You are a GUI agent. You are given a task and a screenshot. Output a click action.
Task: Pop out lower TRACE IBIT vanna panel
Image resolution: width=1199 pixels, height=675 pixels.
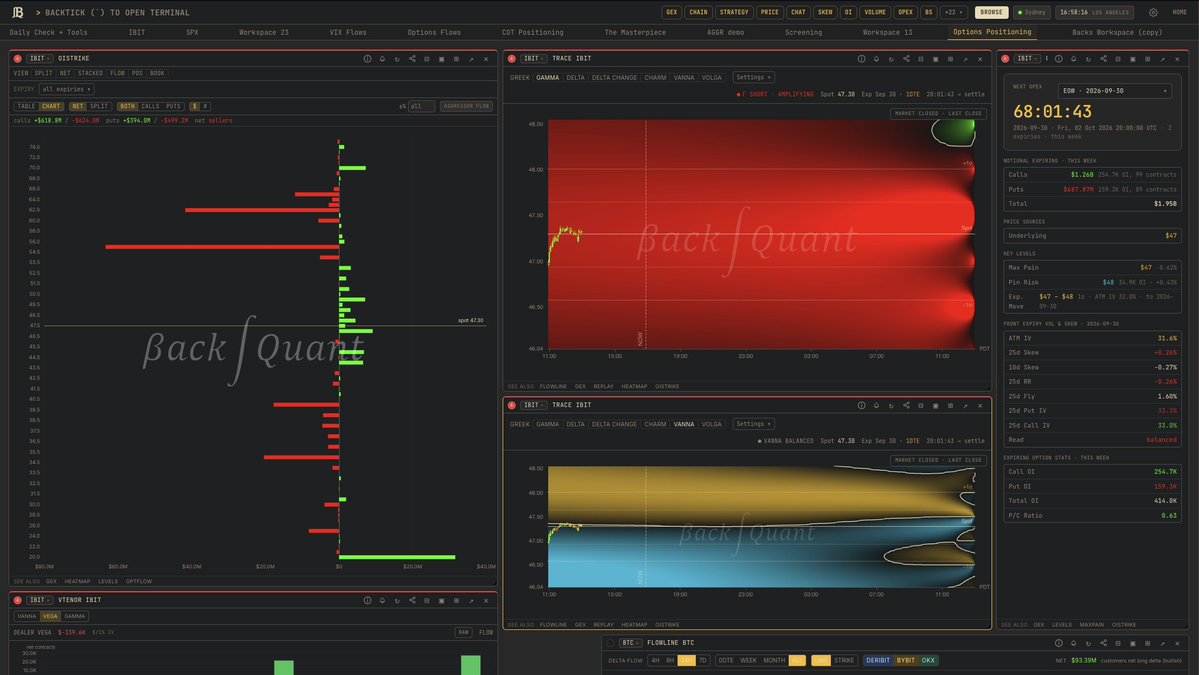(x=965, y=405)
